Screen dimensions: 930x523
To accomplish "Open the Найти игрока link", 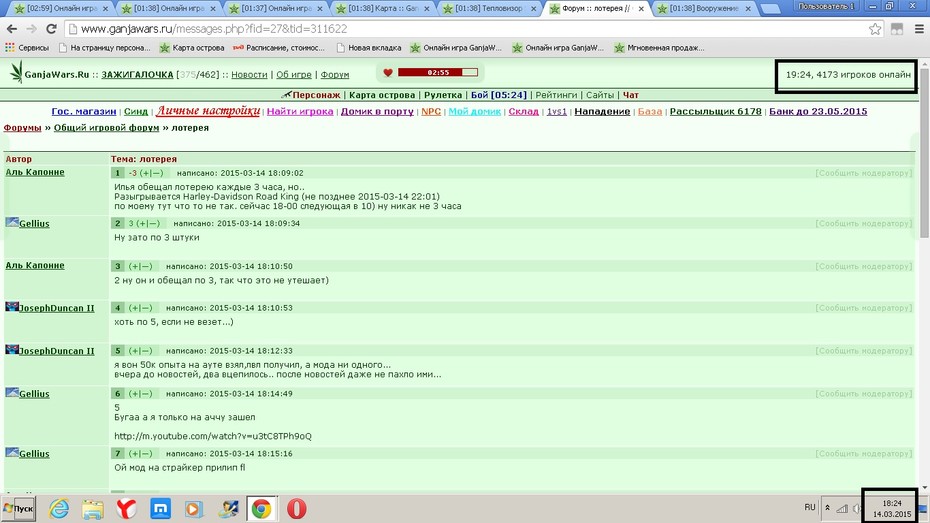I will coord(300,111).
